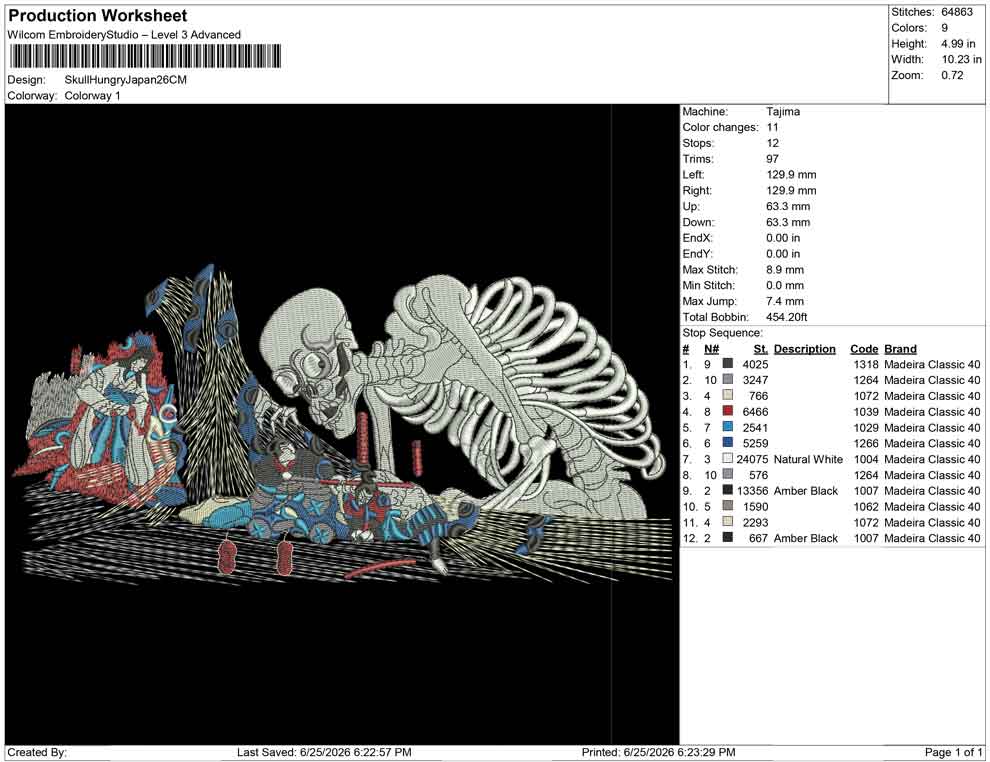Click the 'Stop Sequence:' heading
Screen dimensions: 990x762
point(722,333)
